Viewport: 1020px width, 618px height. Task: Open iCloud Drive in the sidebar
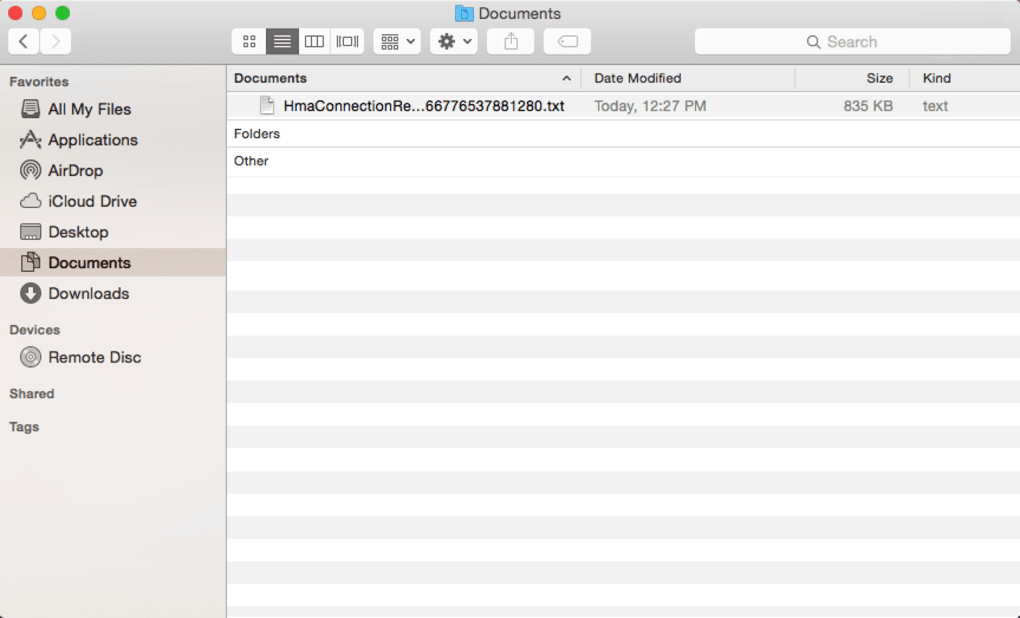[x=113, y=201]
